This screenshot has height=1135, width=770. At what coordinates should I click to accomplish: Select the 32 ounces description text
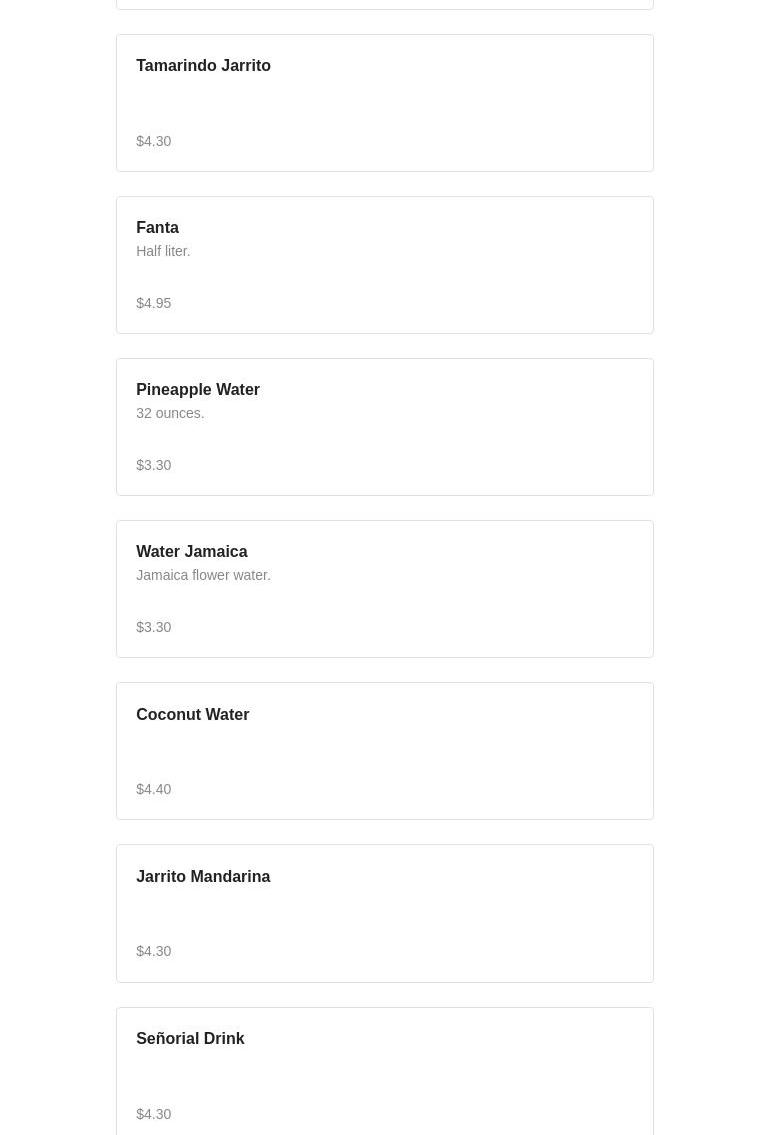pos(170,413)
